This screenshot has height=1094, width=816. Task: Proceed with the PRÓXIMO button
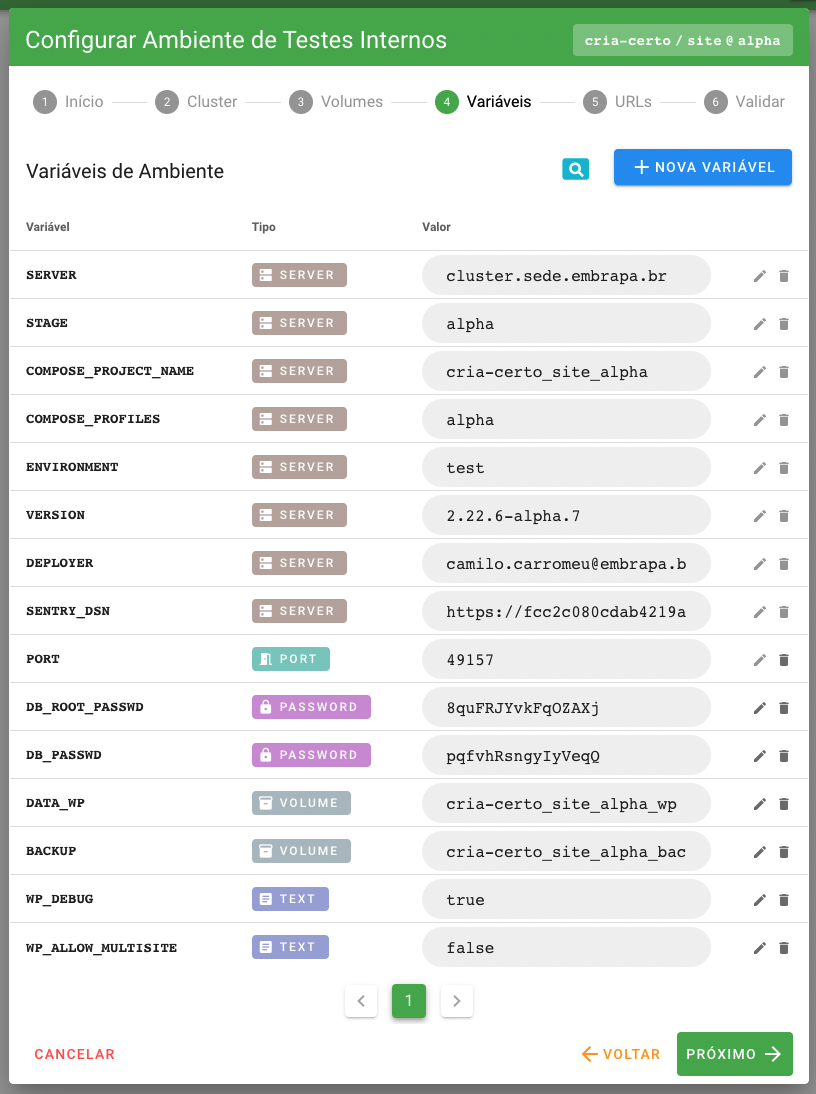click(734, 1054)
